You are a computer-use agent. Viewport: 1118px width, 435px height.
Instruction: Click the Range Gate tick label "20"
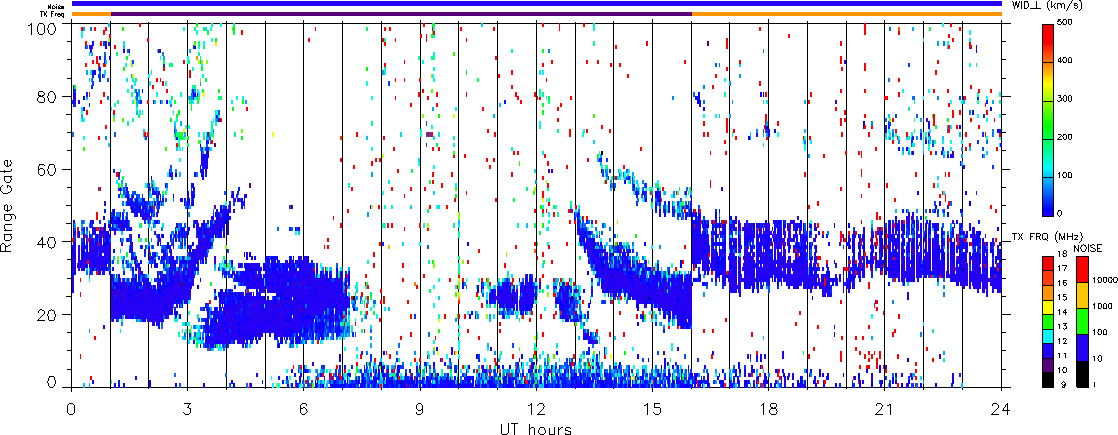point(46,315)
